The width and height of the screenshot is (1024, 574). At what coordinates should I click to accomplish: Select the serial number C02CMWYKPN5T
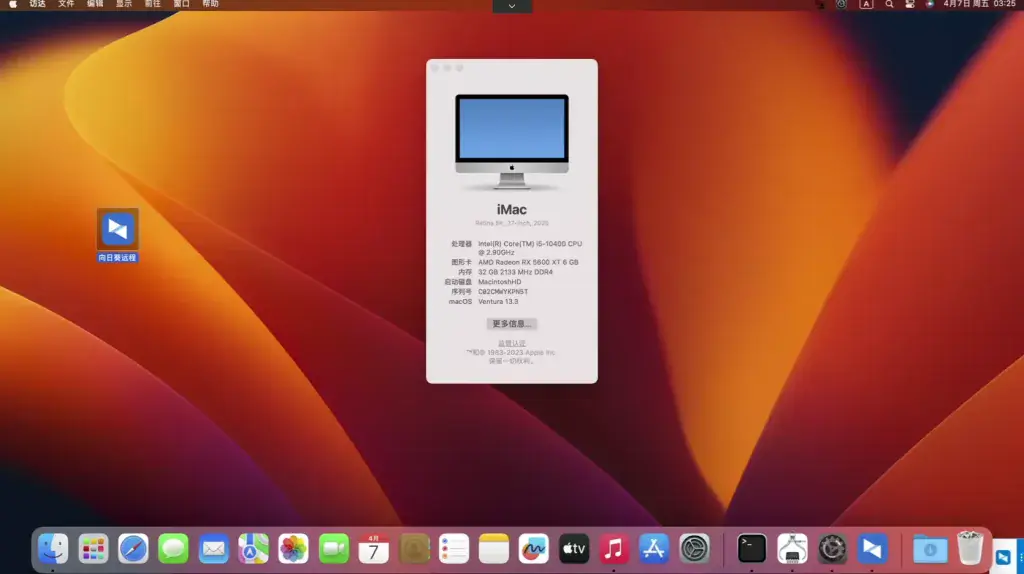click(502, 292)
